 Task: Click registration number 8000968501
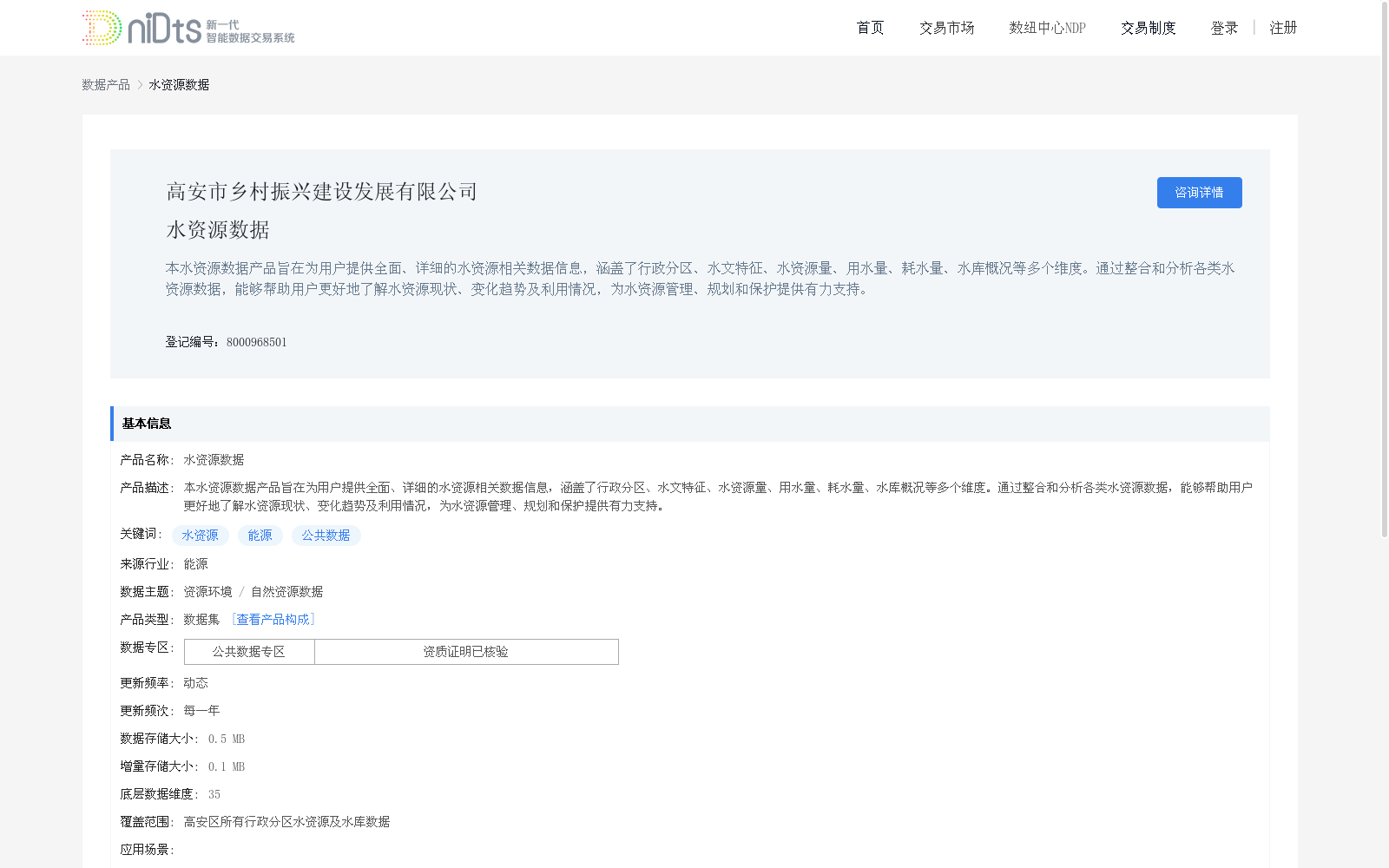[x=257, y=342]
